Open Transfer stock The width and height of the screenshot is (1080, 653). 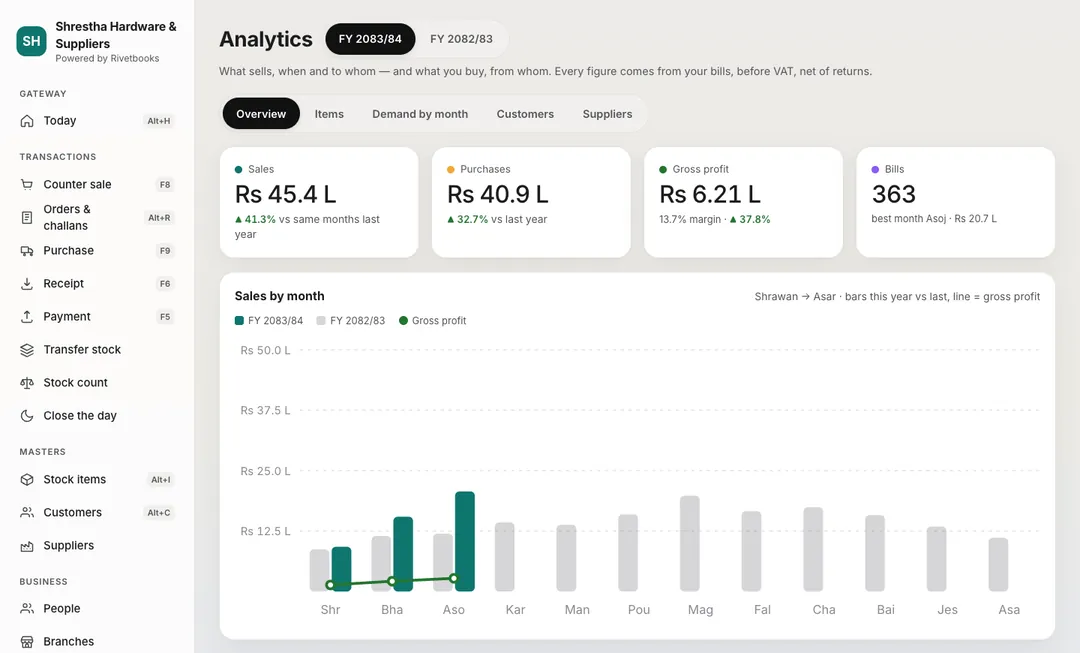(x=96, y=350)
